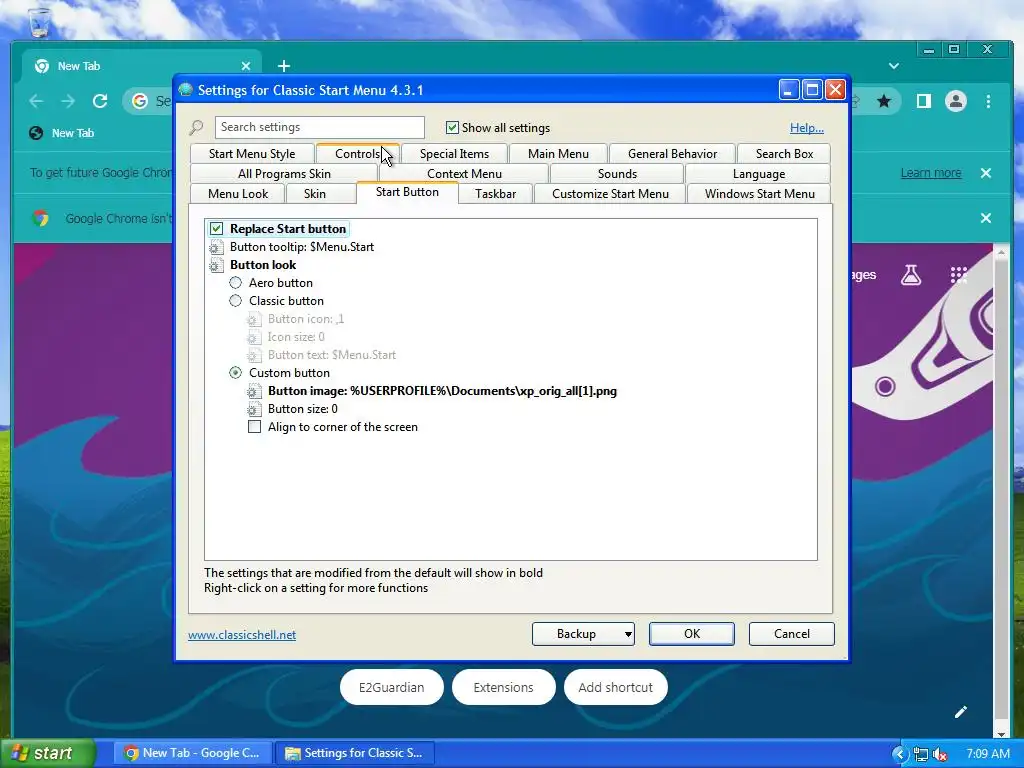1024x768 pixels.
Task: Open the Extensions shortcut
Action: coord(504,687)
